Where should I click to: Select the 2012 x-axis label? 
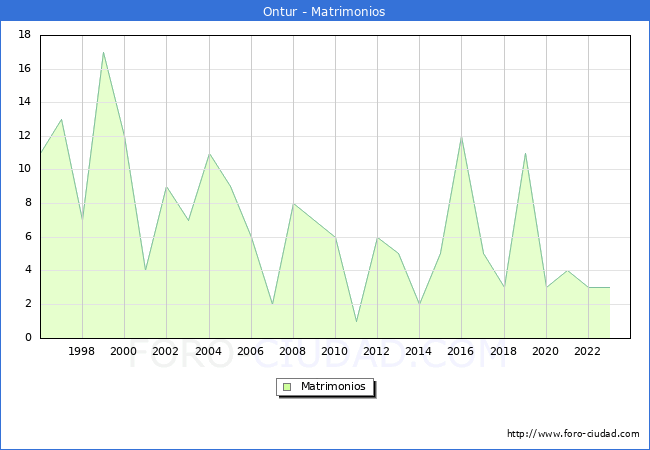pos(377,351)
